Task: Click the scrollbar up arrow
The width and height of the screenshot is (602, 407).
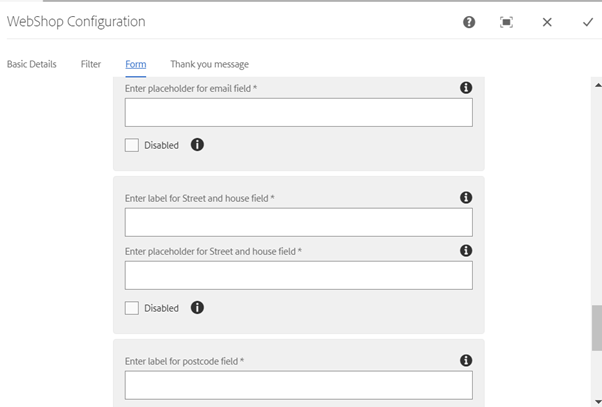Action: [x=597, y=85]
